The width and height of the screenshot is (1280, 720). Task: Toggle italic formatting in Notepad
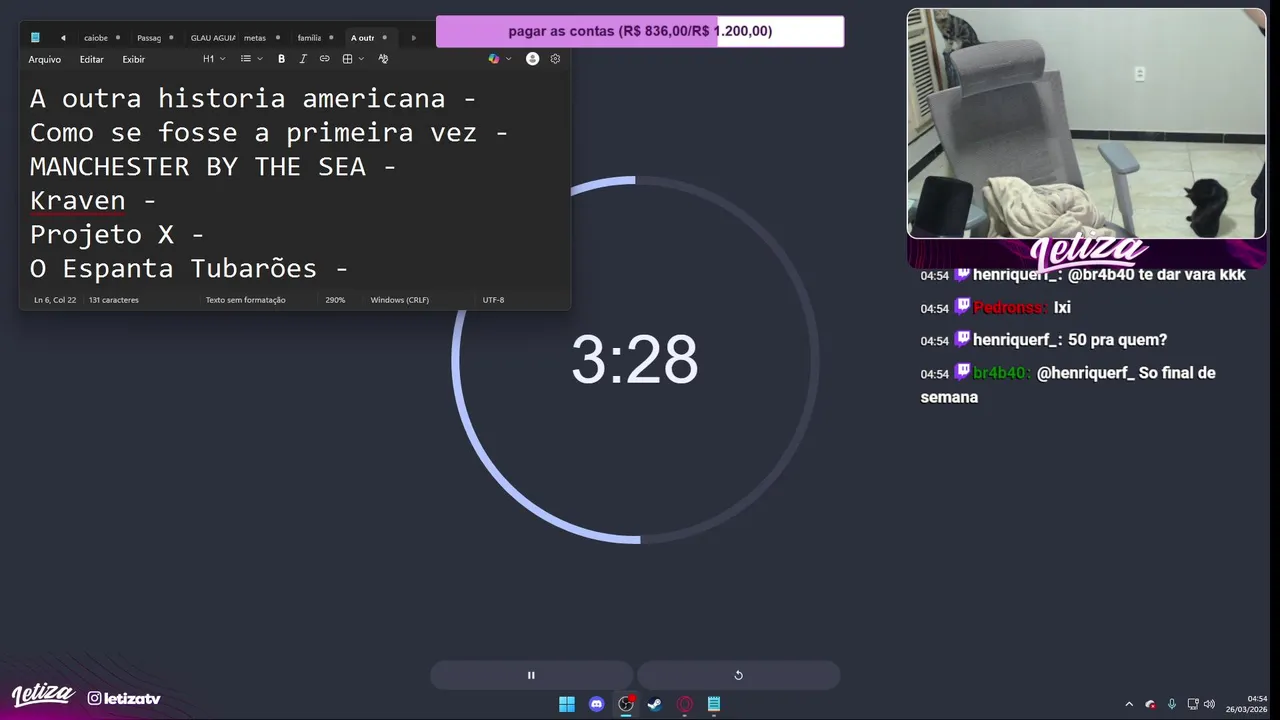click(x=303, y=59)
